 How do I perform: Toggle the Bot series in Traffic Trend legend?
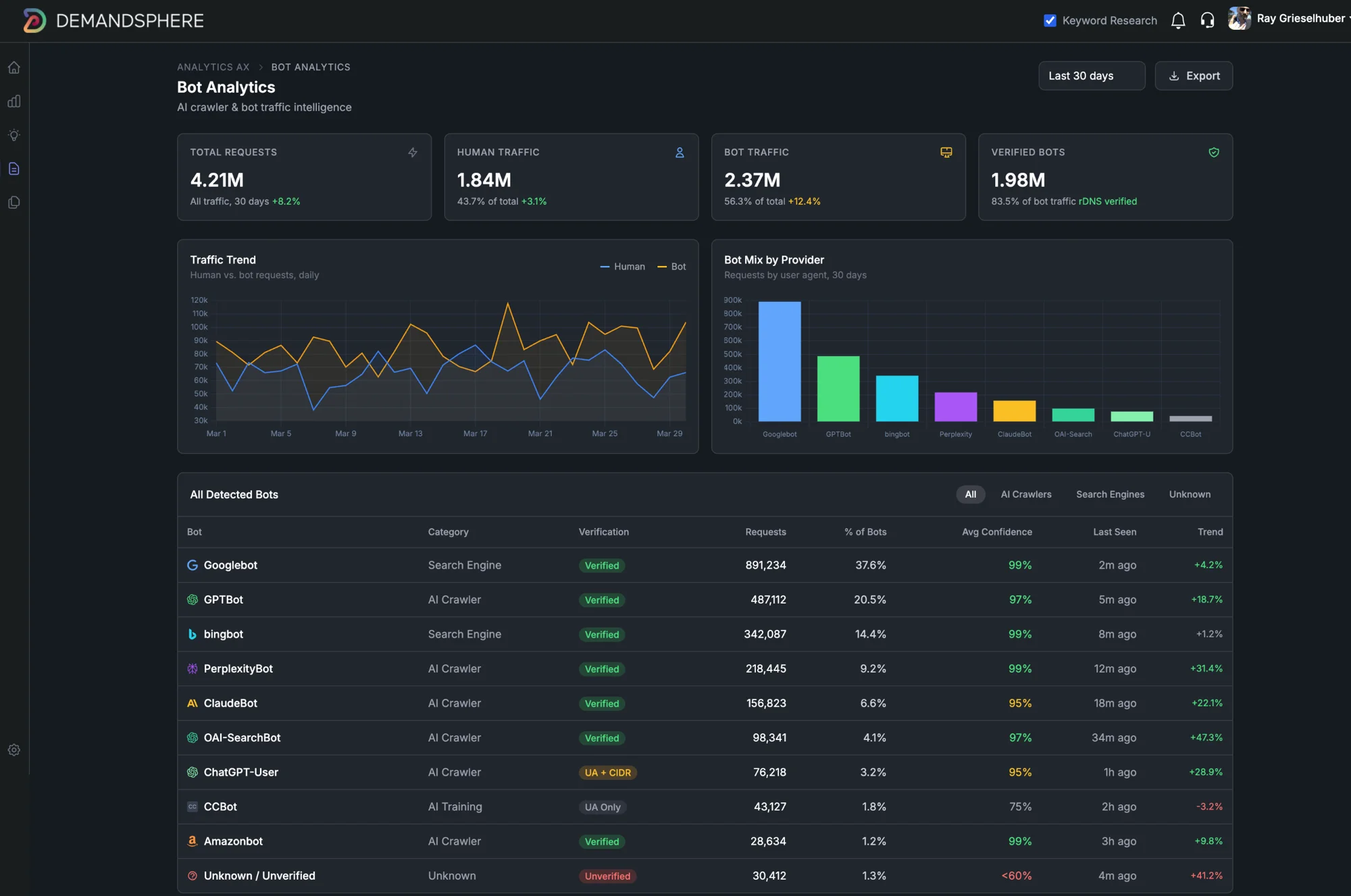tap(671, 267)
